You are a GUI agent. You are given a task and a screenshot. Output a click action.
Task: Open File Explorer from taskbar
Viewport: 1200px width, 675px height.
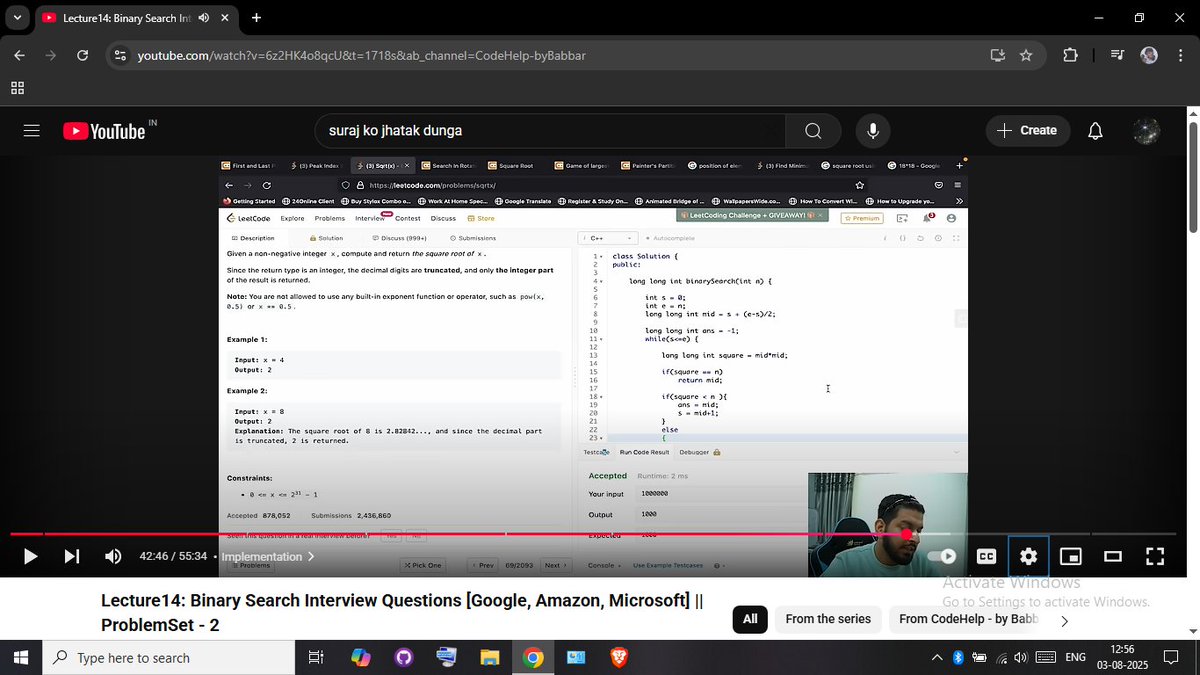point(490,657)
